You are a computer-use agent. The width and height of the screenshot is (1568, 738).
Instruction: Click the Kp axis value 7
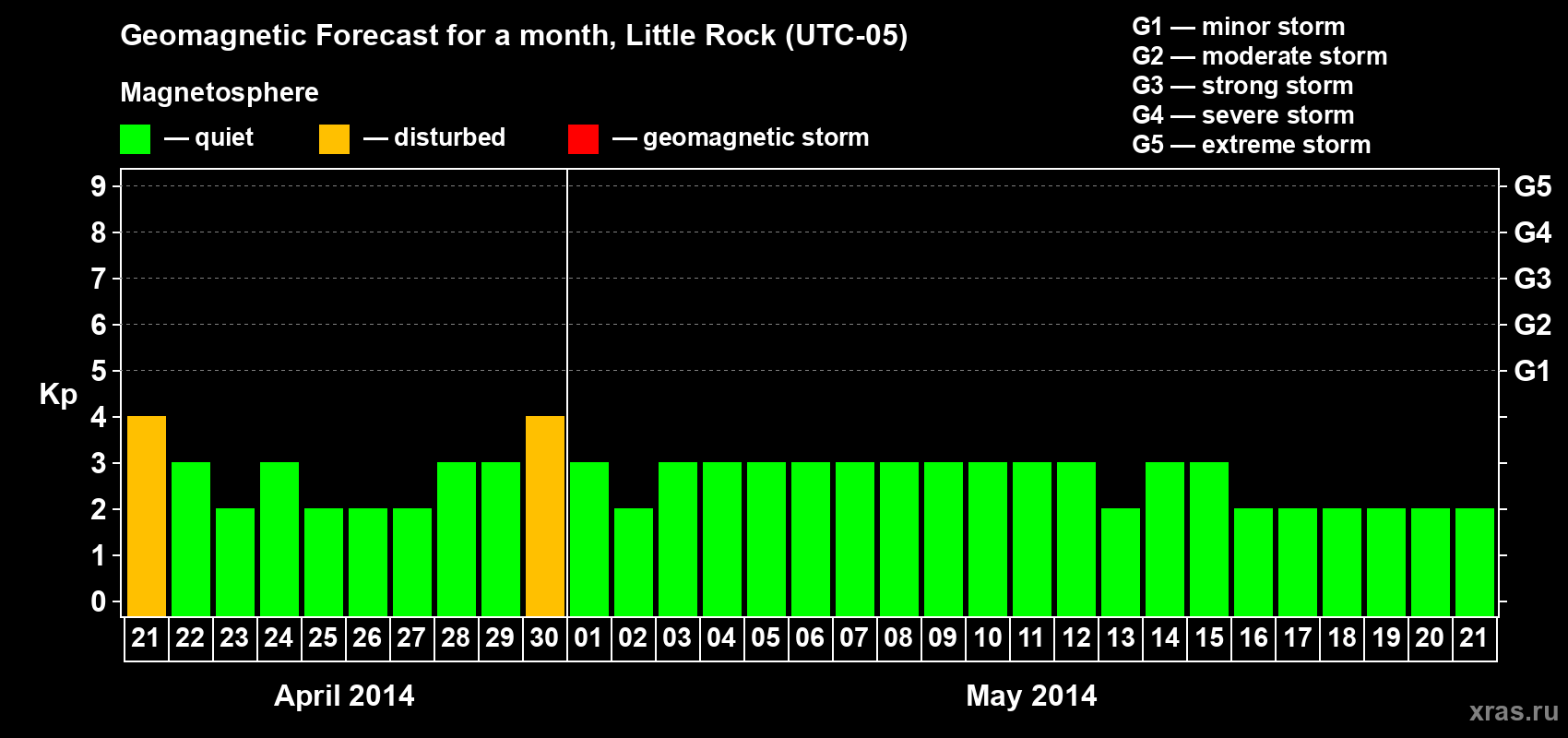(x=99, y=279)
